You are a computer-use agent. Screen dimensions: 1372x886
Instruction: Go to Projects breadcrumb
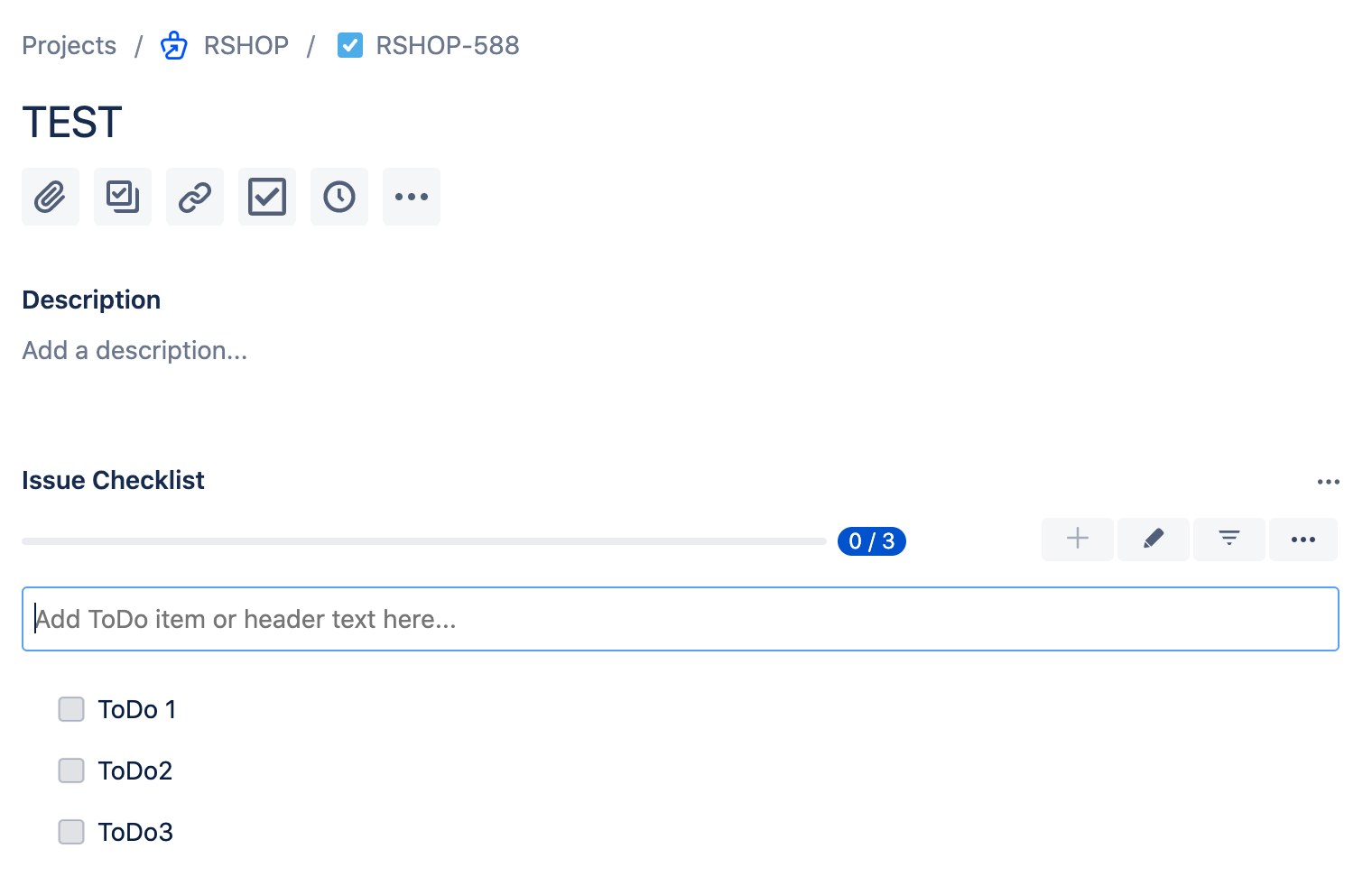(70, 45)
